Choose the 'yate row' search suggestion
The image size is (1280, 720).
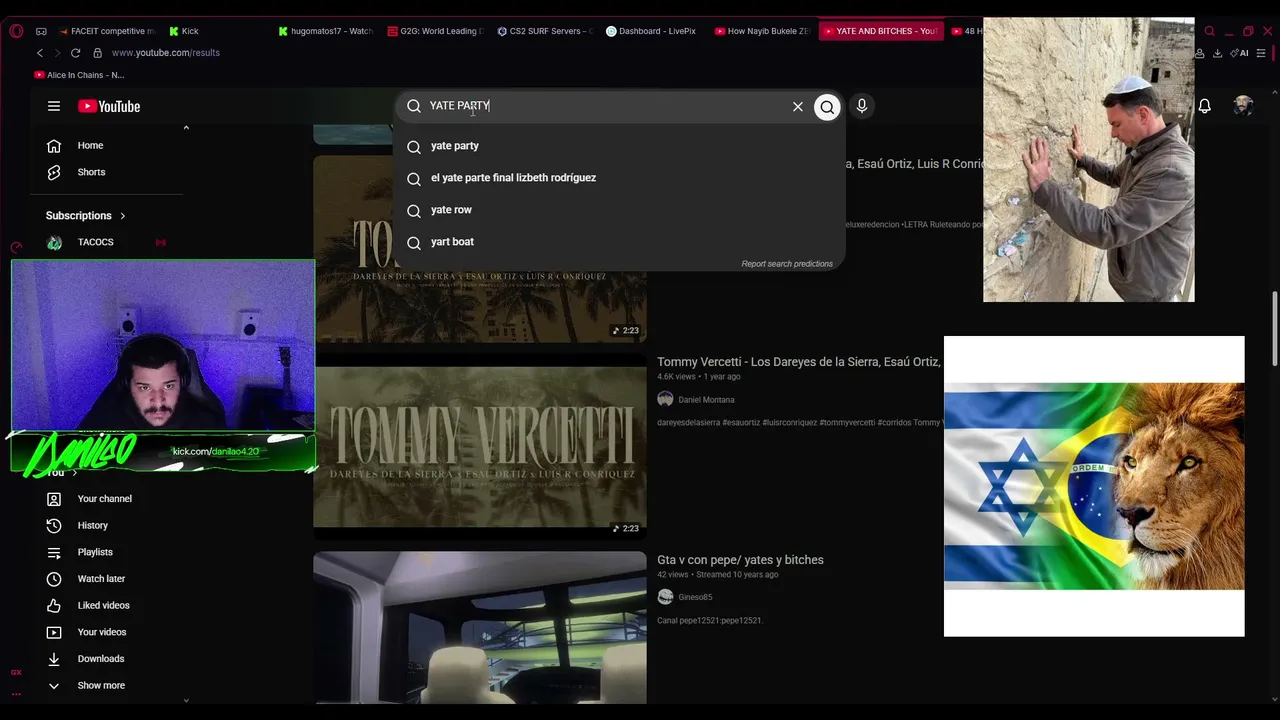click(619, 210)
